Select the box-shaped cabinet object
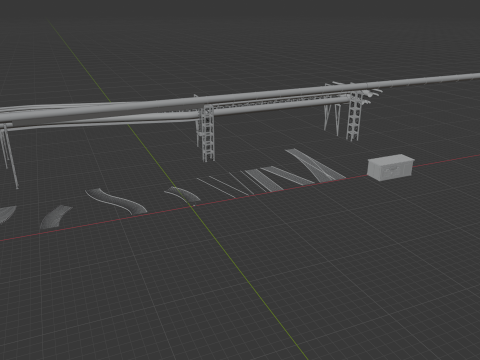Screen dimensions: 480x360 pyautogui.click(x=390, y=167)
